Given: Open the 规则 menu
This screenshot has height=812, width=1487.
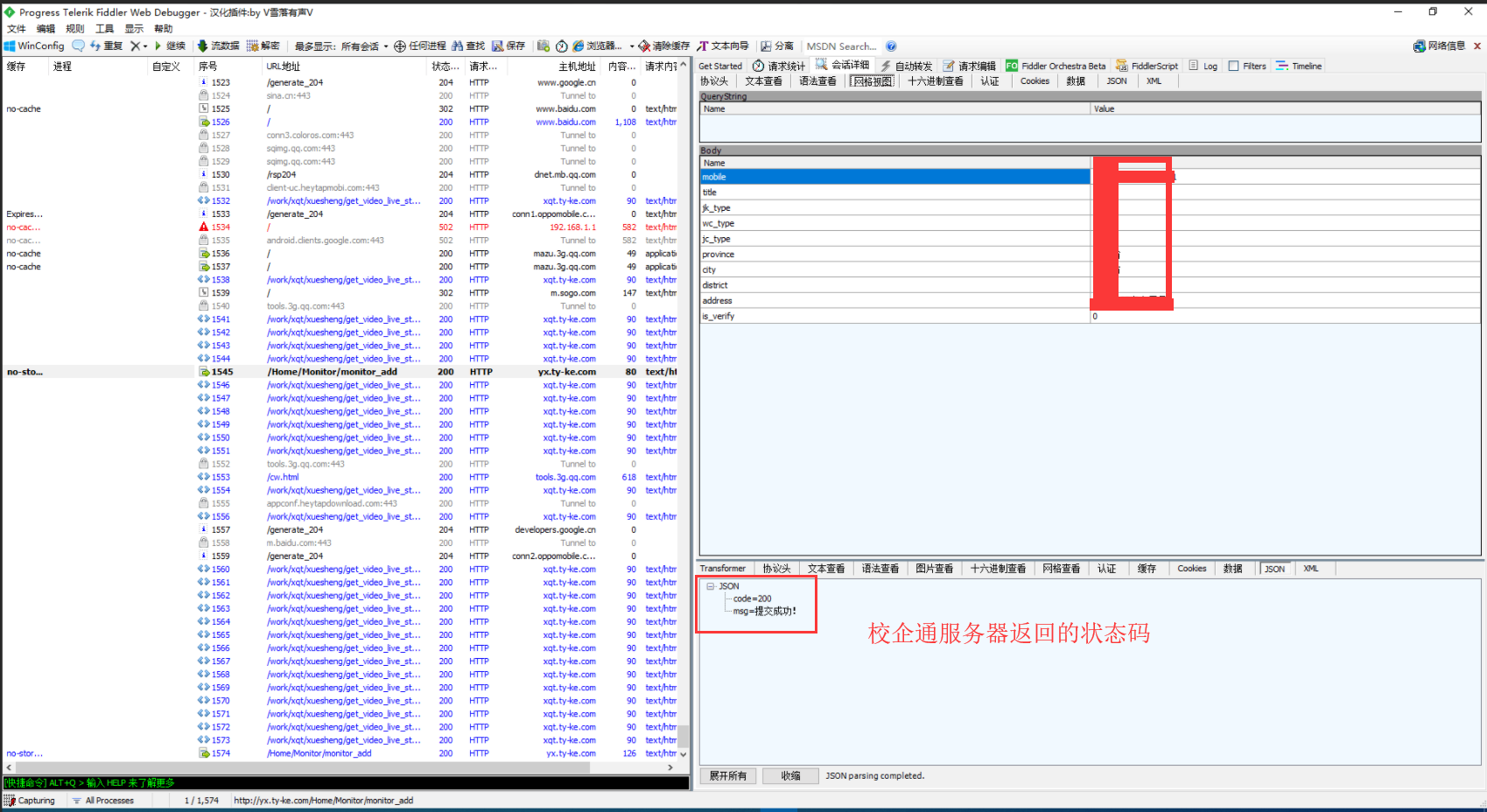Looking at the screenshot, I should pyautogui.click(x=75, y=28).
